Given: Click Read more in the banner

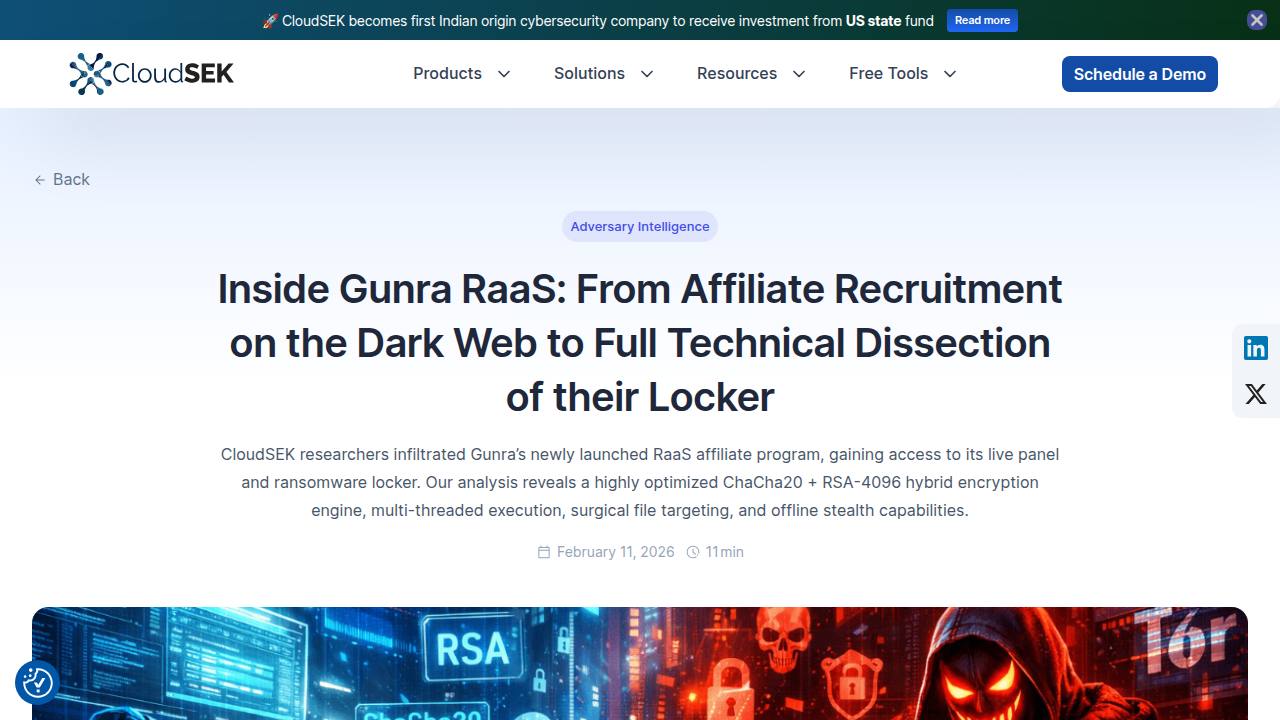Looking at the screenshot, I should click(x=982, y=20).
